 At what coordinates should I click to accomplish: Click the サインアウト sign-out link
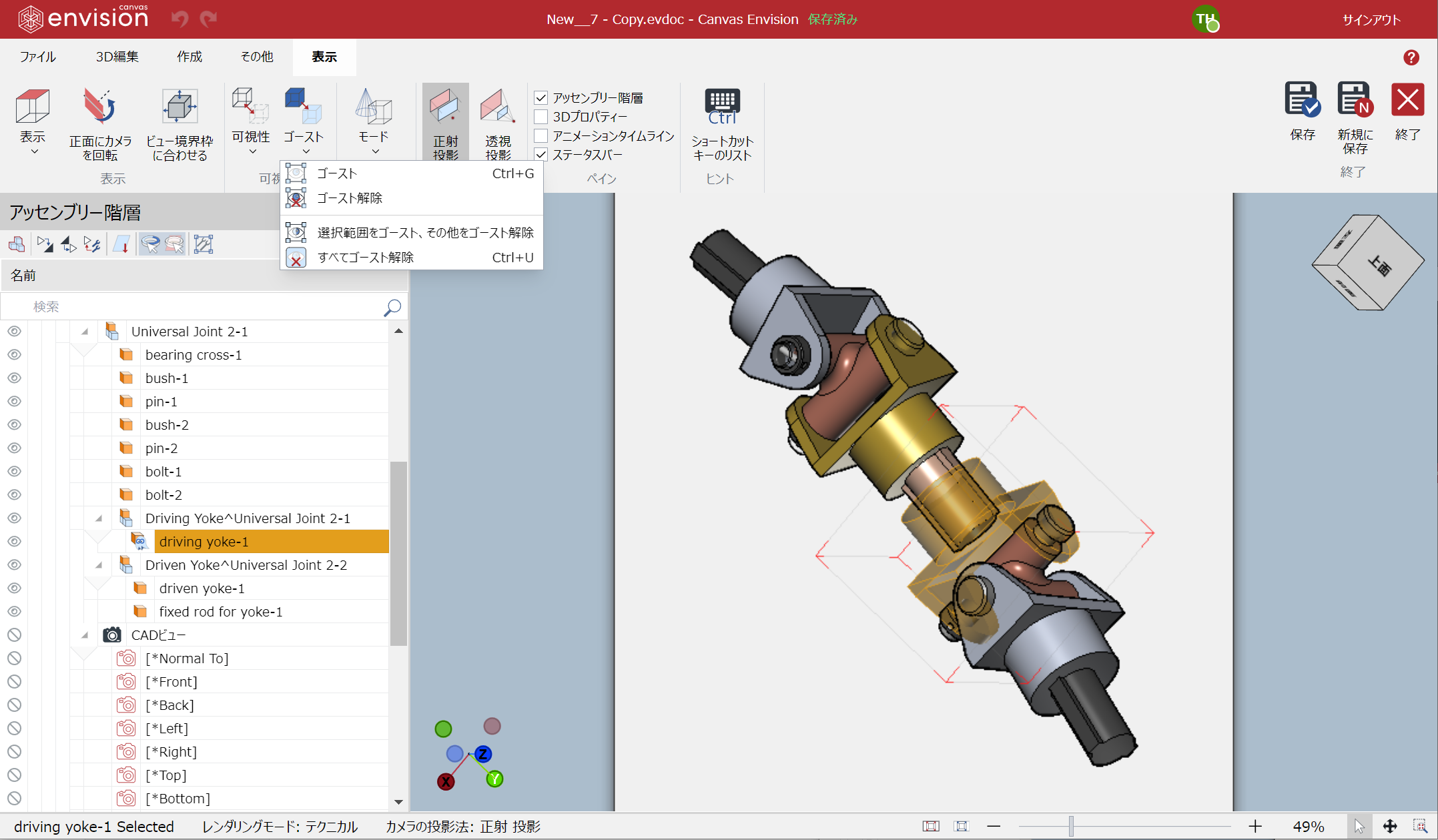pyautogui.click(x=1371, y=20)
